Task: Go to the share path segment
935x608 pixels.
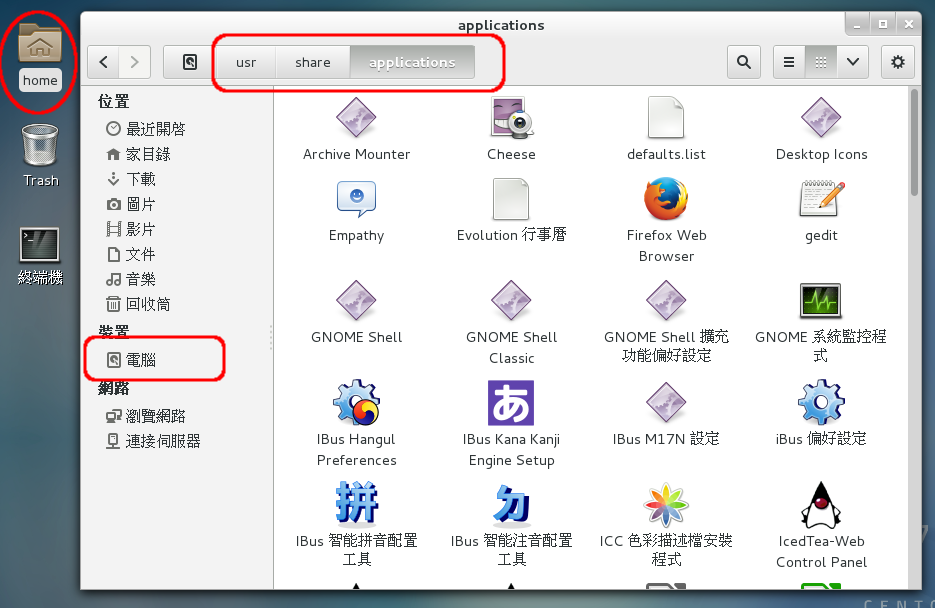Action: point(312,62)
